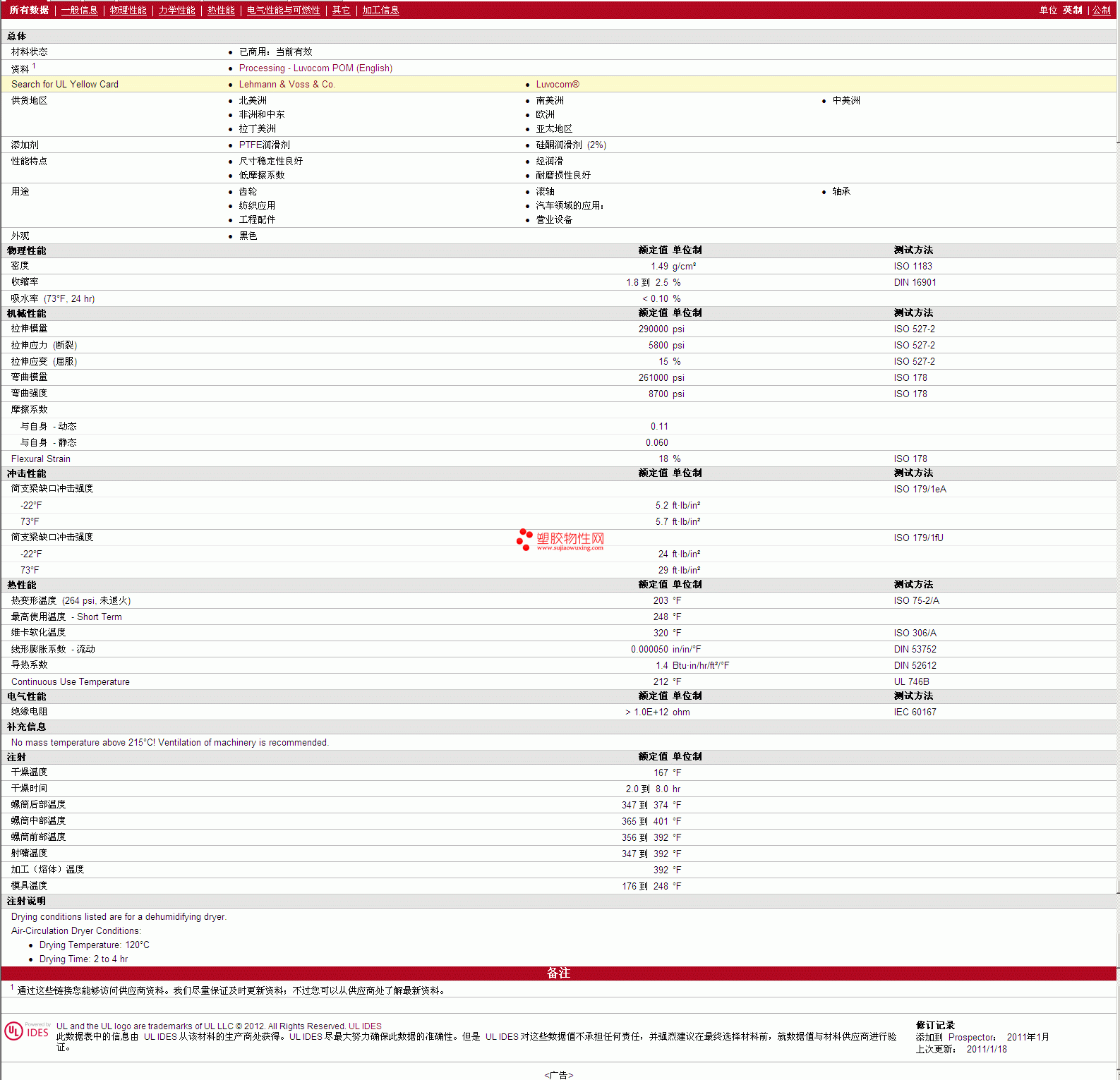Click the 绝缘电阻 row label
This screenshot has width=1120, height=1080.
(x=29, y=712)
